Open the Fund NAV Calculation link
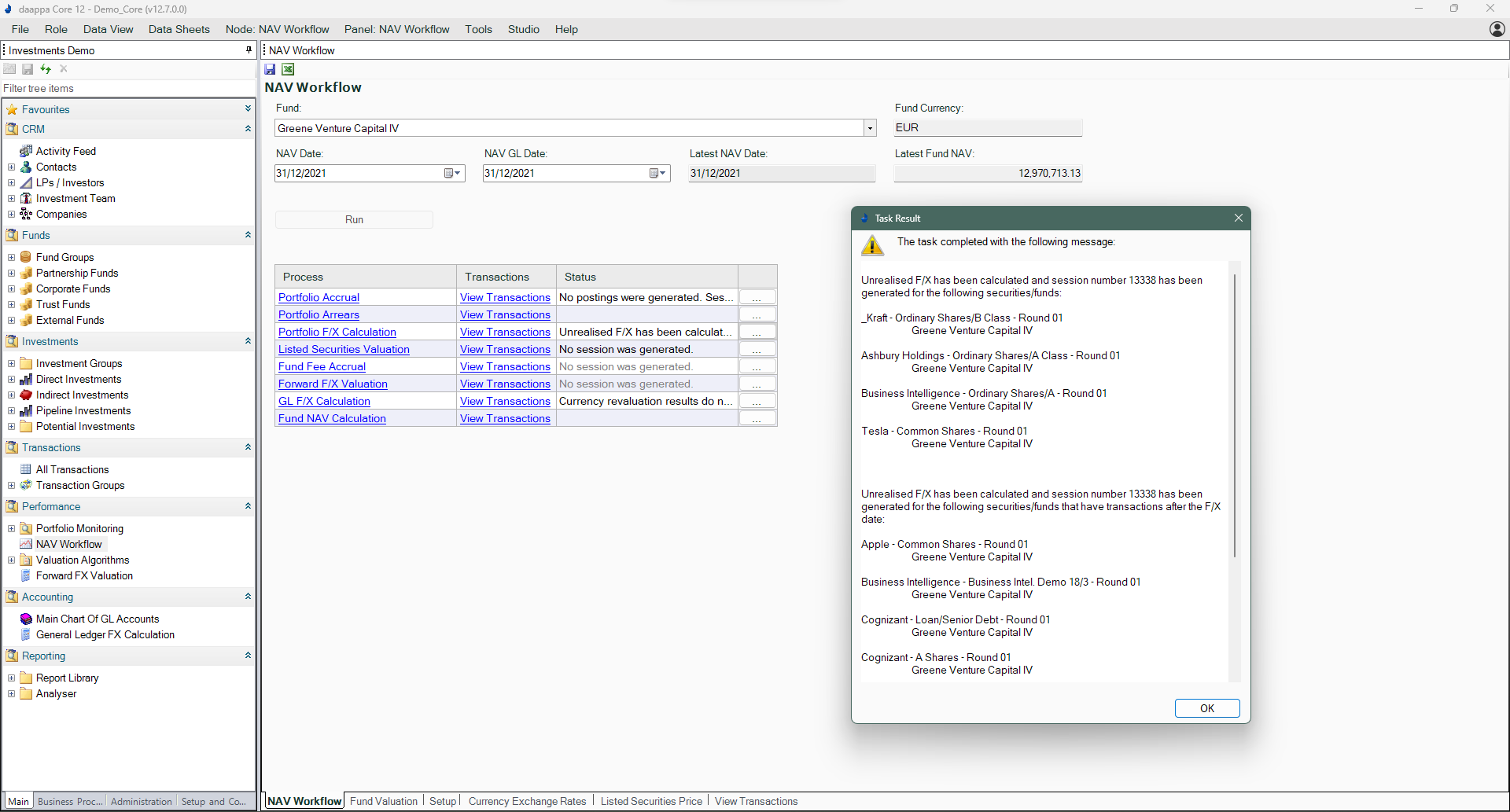 click(332, 418)
